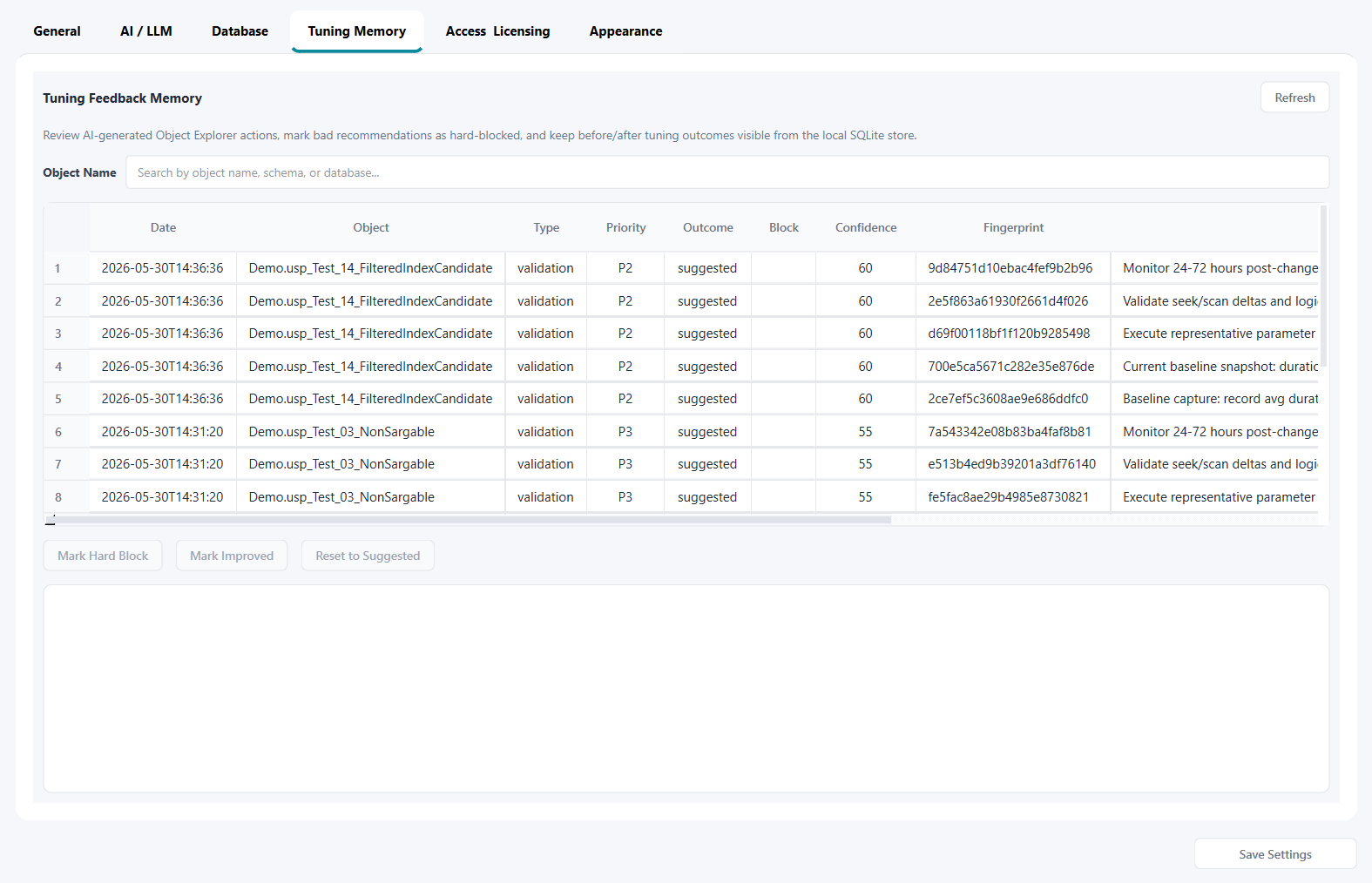Open the Access Licensing tab
This screenshot has width=1372, height=883.
coord(497,31)
